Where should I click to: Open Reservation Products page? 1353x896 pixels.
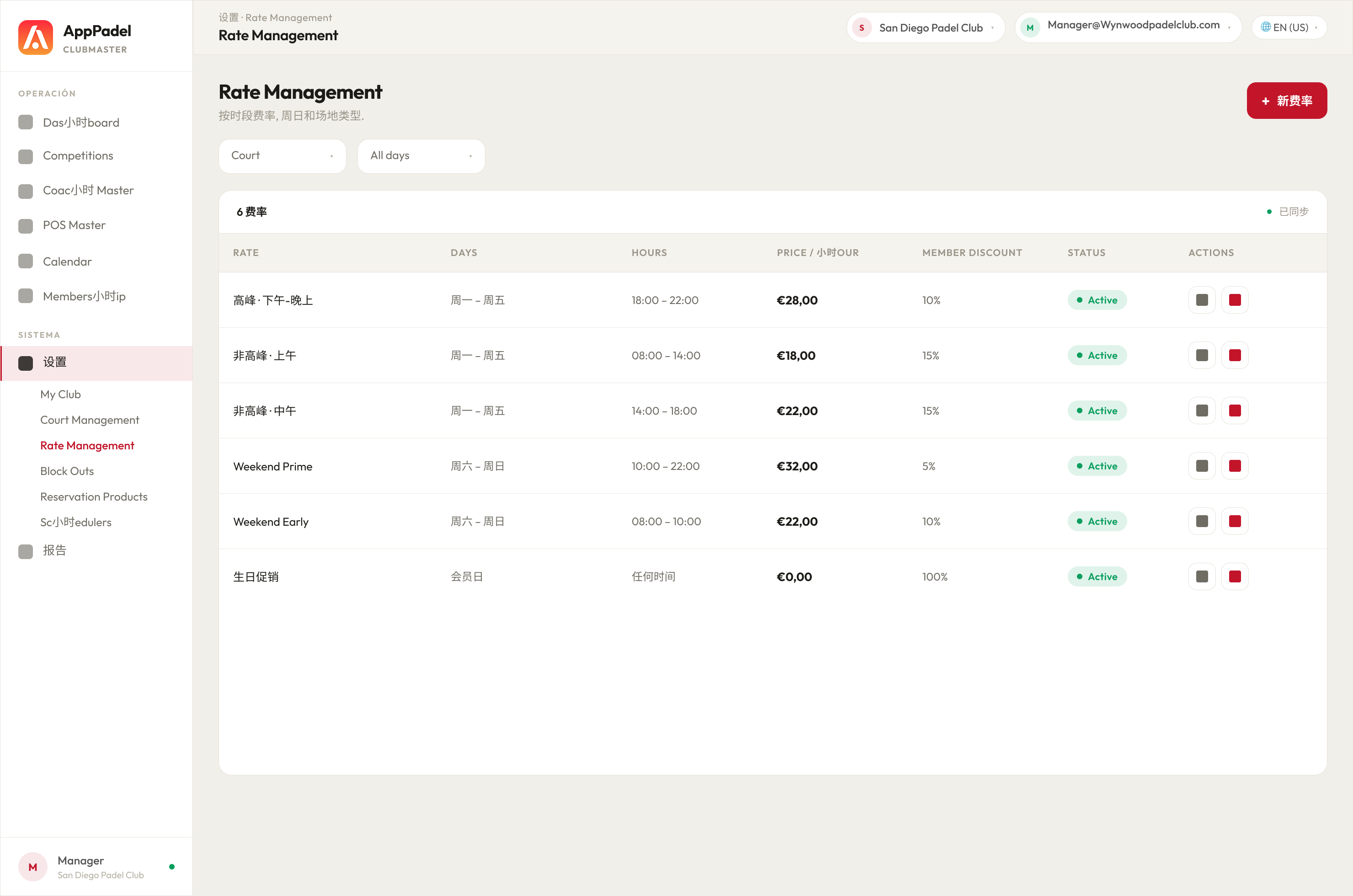pos(94,497)
